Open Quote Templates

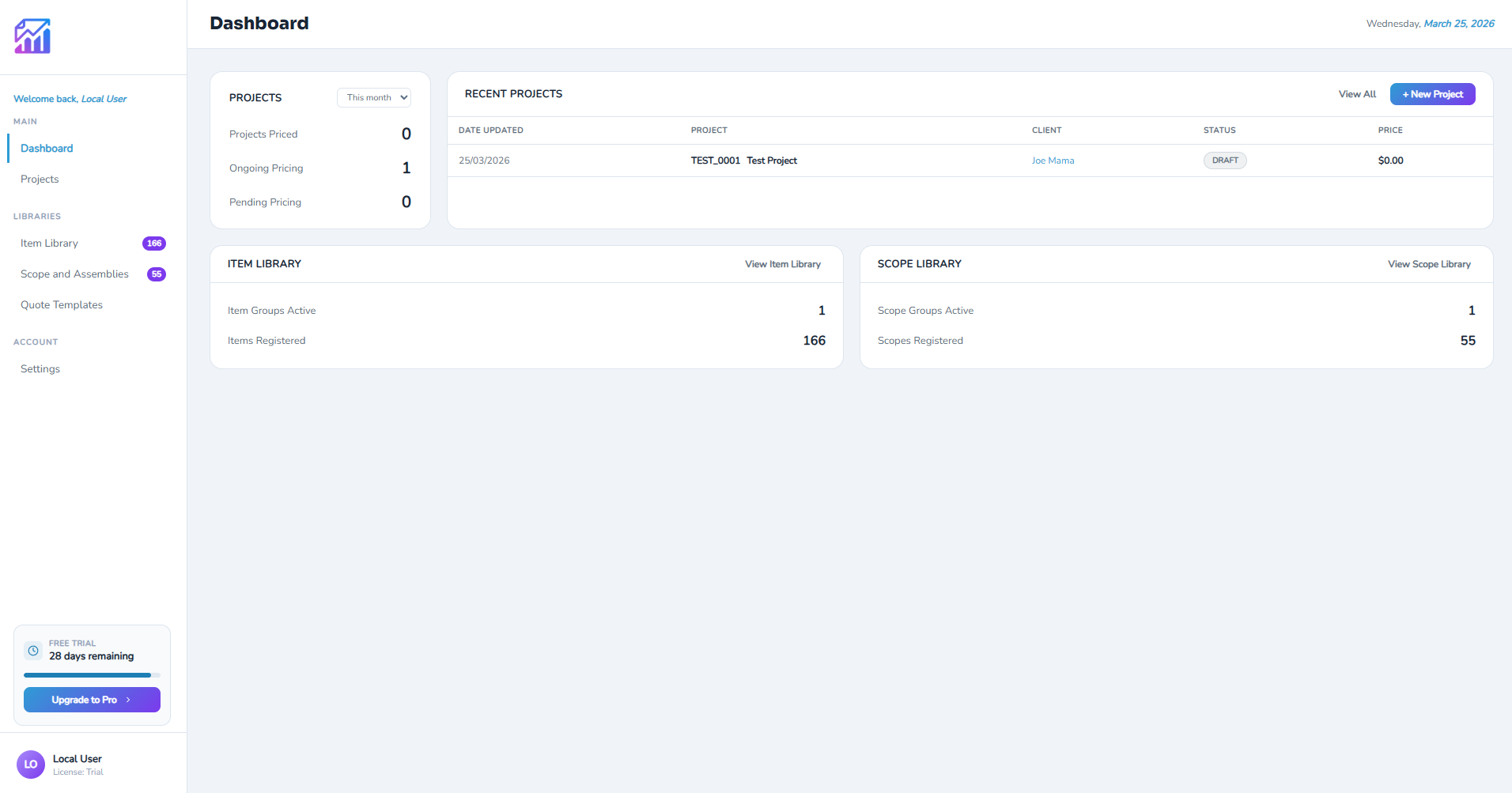[x=62, y=304]
